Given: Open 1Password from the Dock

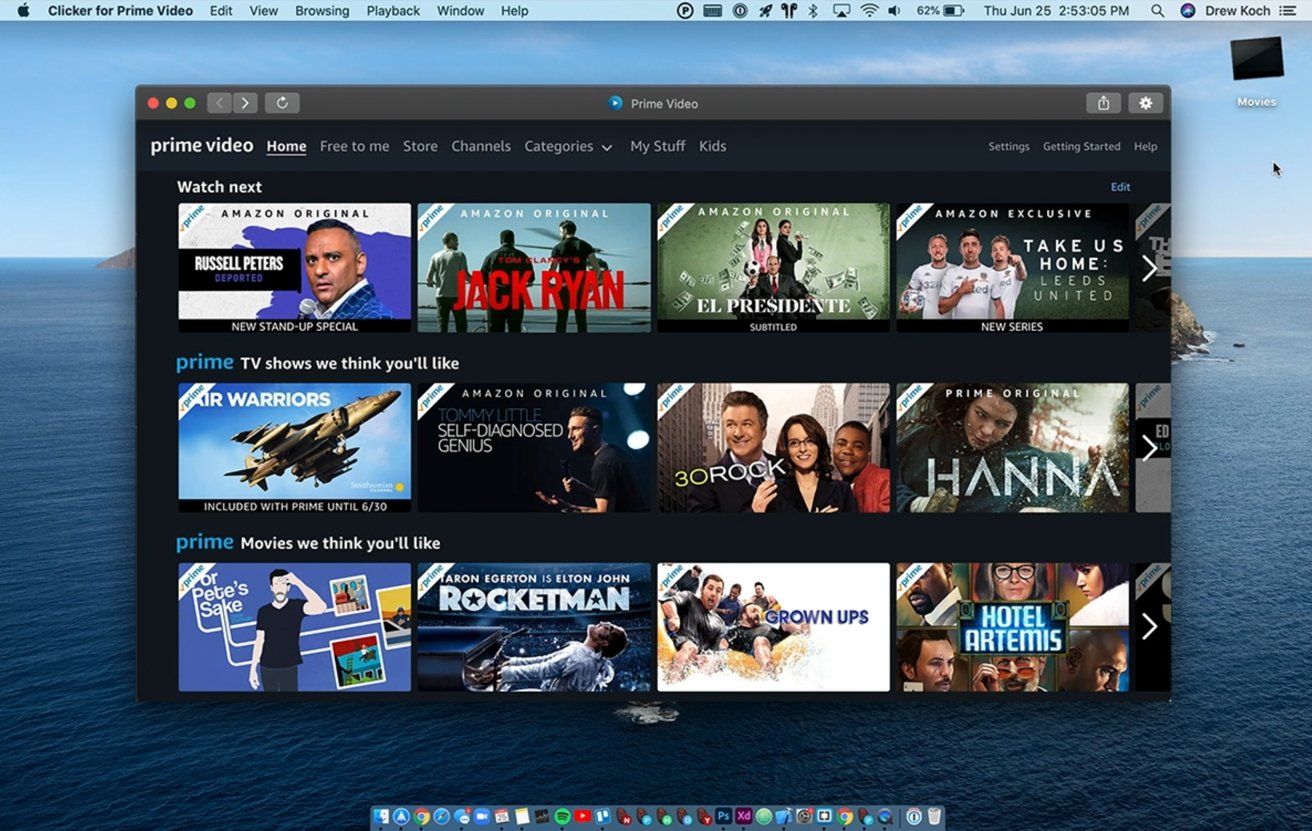Looking at the screenshot, I should (912, 817).
